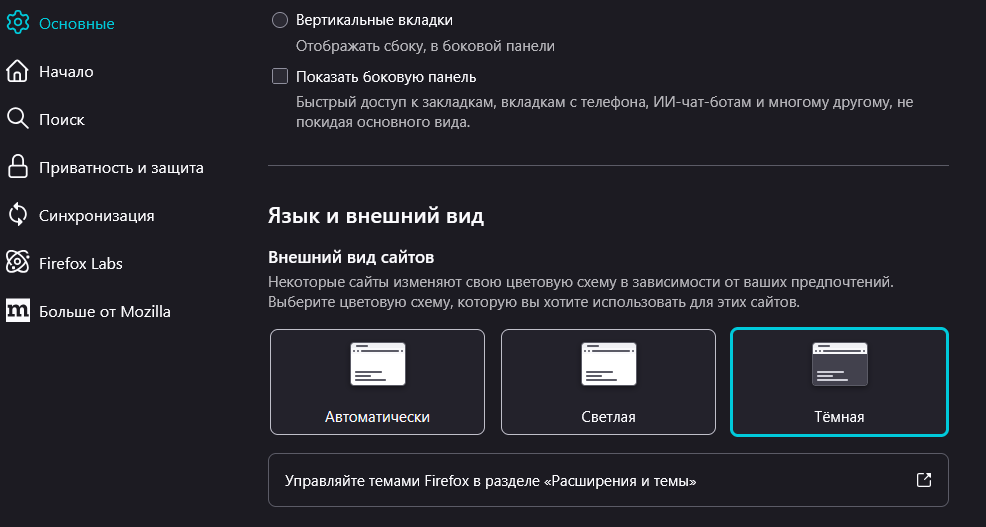This screenshot has height=527, width=986.
Task: Click the magnifier icon for Поиск
Action: click(17, 119)
